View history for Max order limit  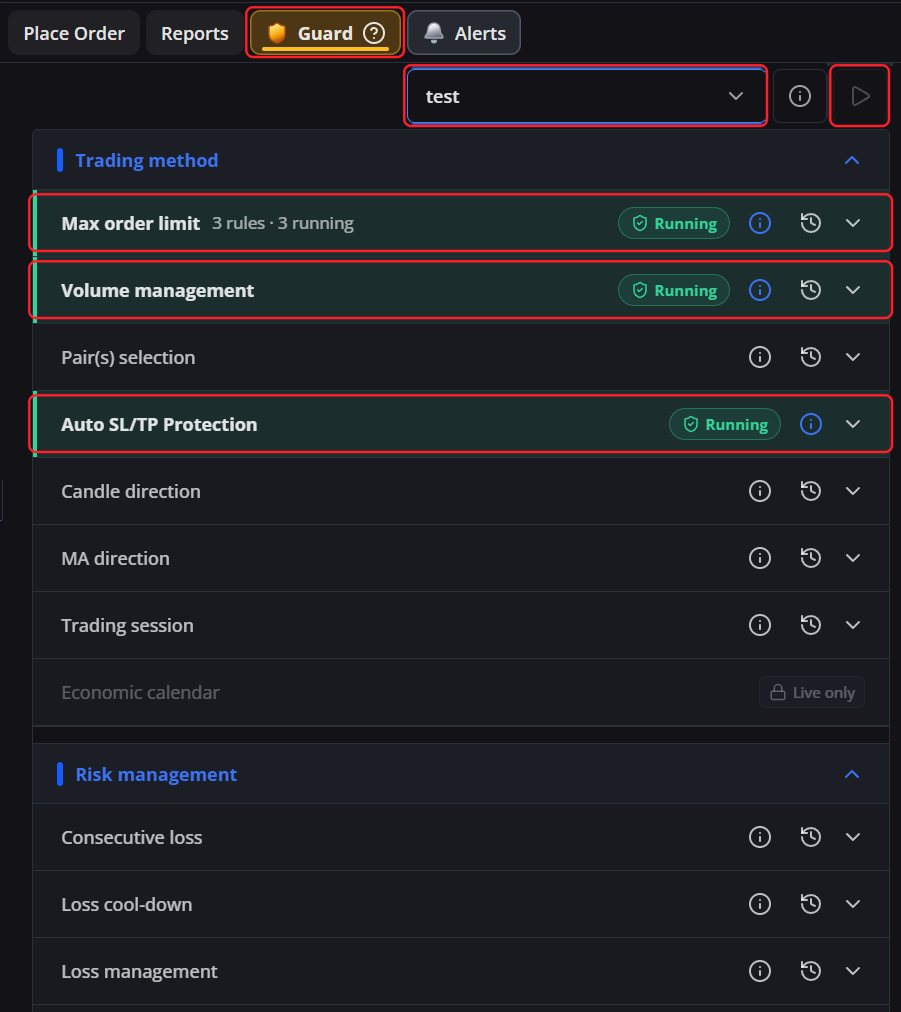(x=811, y=223)
